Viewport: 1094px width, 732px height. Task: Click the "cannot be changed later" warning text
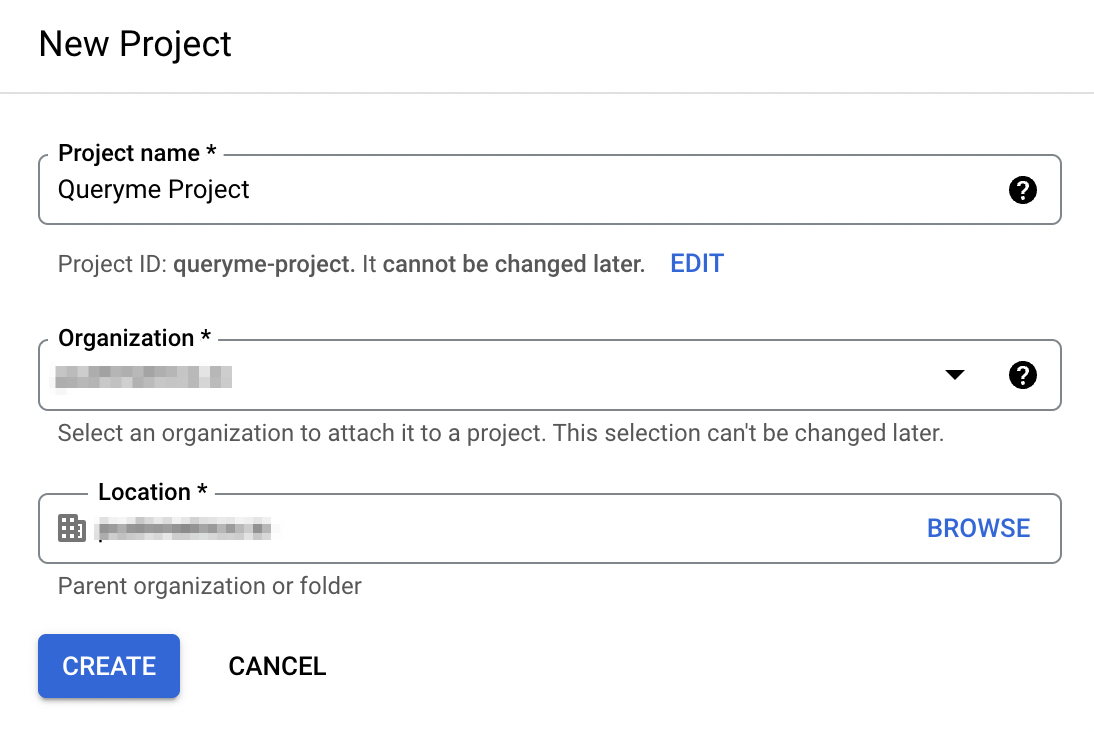[x=513, y=264]
